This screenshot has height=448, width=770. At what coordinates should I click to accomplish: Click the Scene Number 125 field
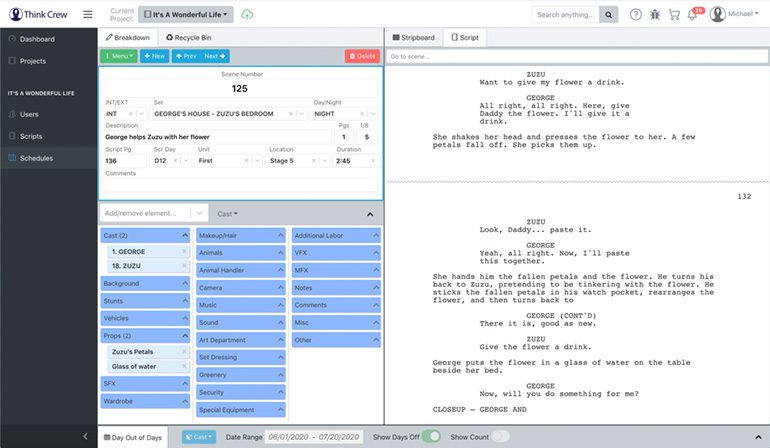tap(240, 88)
